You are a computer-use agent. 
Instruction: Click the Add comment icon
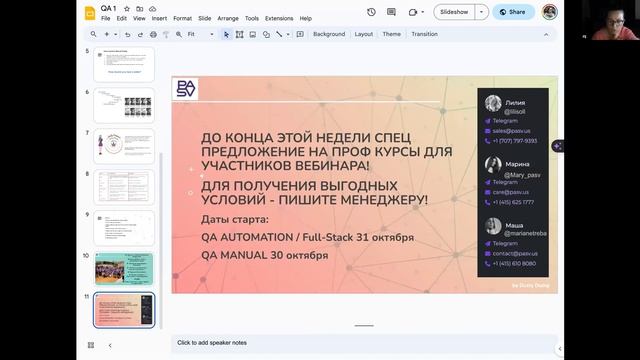coord(300,34)
